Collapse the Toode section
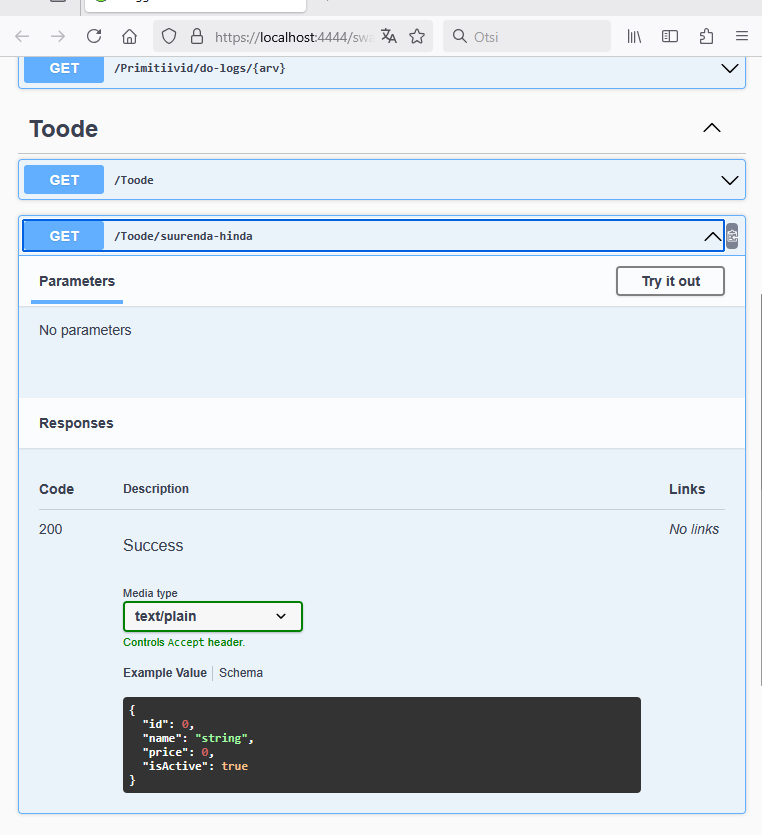The height and width of the screenshot is (835, 762). click(711, 128)
